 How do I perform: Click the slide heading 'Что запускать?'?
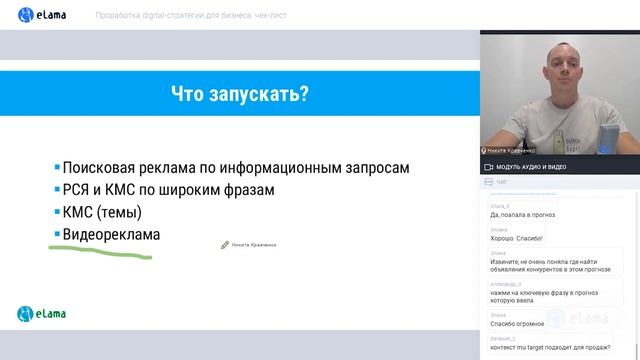pos(240,94)
